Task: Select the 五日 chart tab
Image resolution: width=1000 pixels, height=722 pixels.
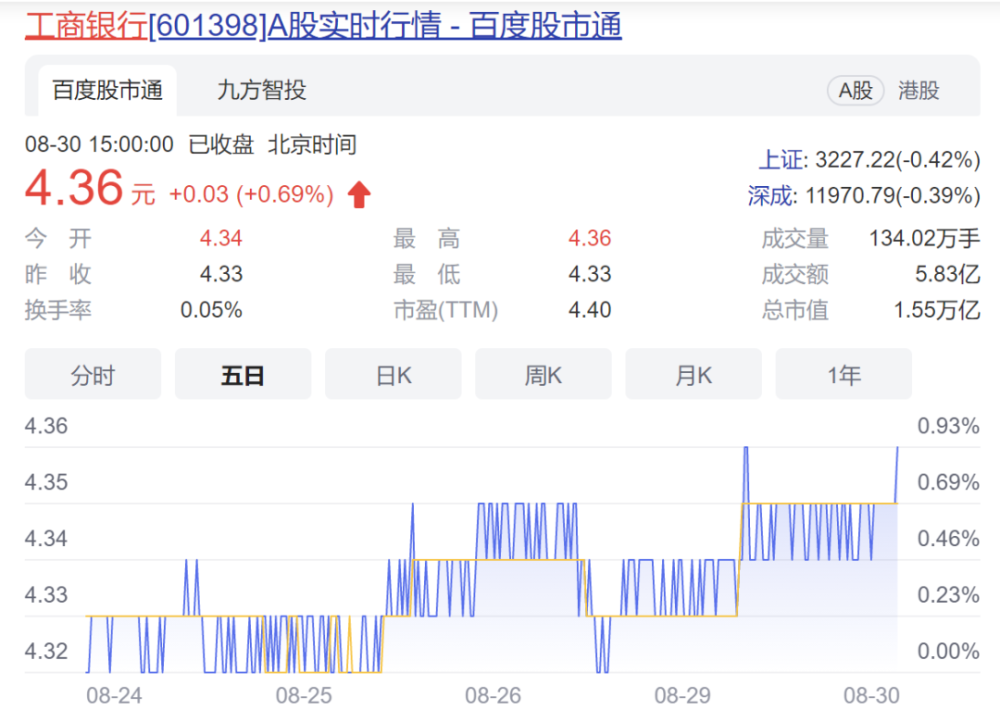Action: click(243, 374)
